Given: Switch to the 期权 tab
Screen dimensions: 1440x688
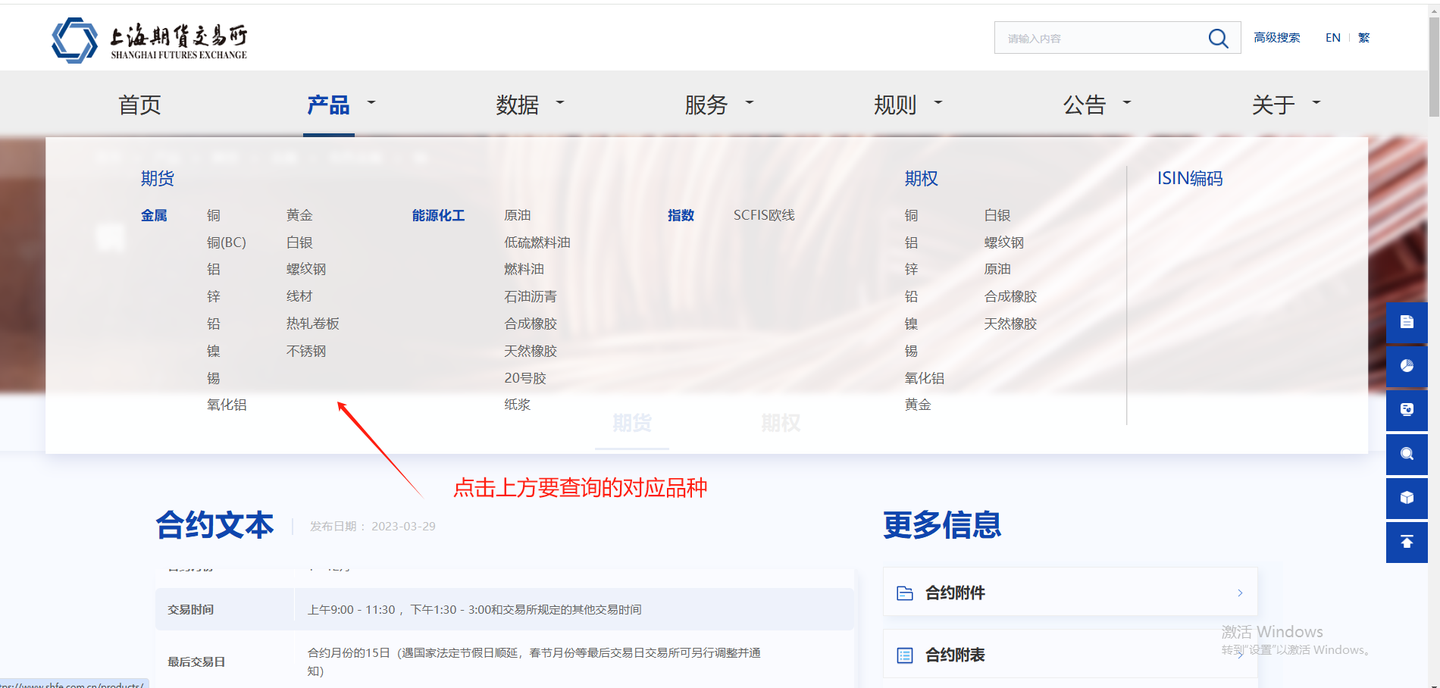Looking at the screenshot, I should click(x=782, y=423).
